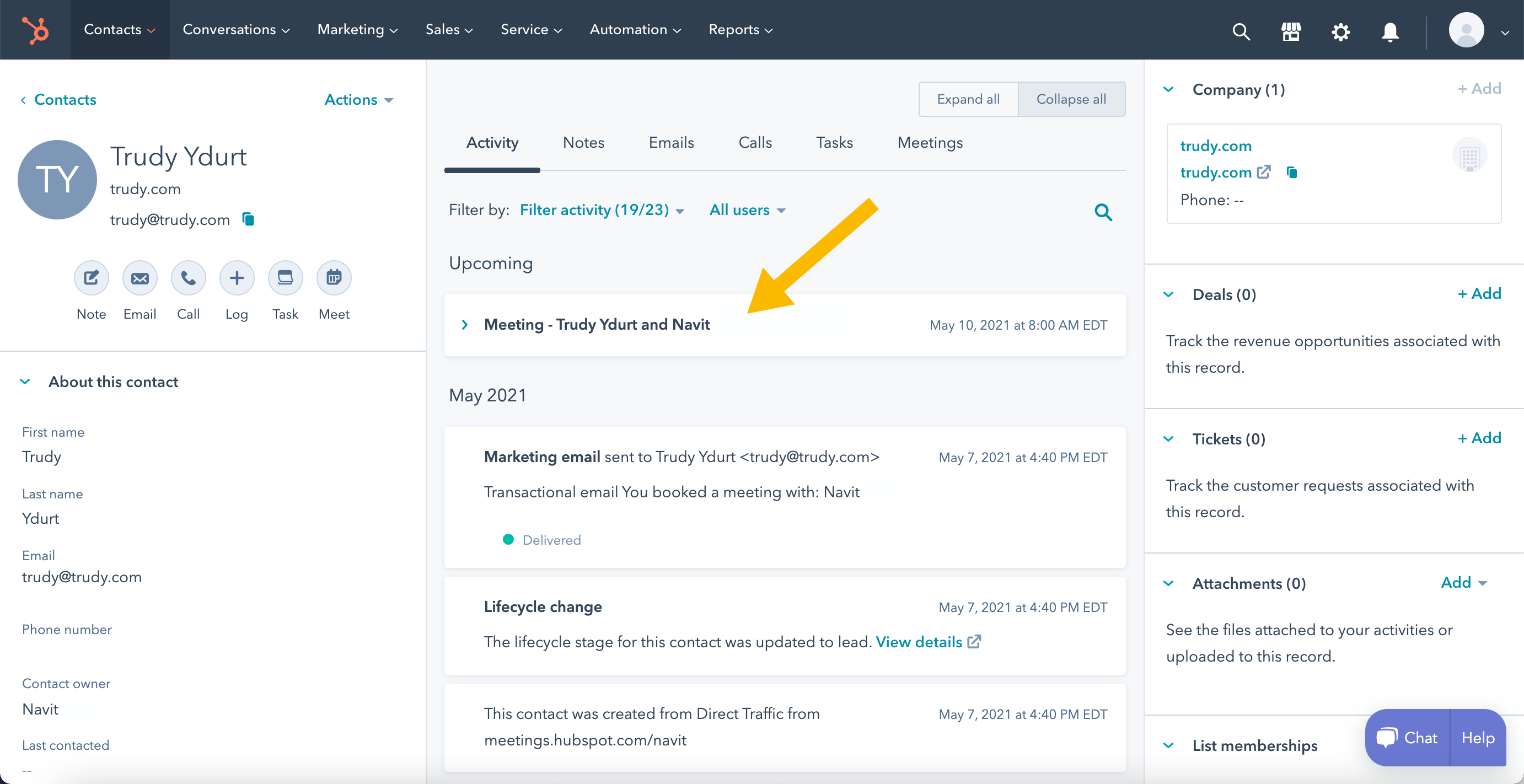Go back to Contacts list
Viewport: 1524px width, 784px height.
click(x=58, y=99)
